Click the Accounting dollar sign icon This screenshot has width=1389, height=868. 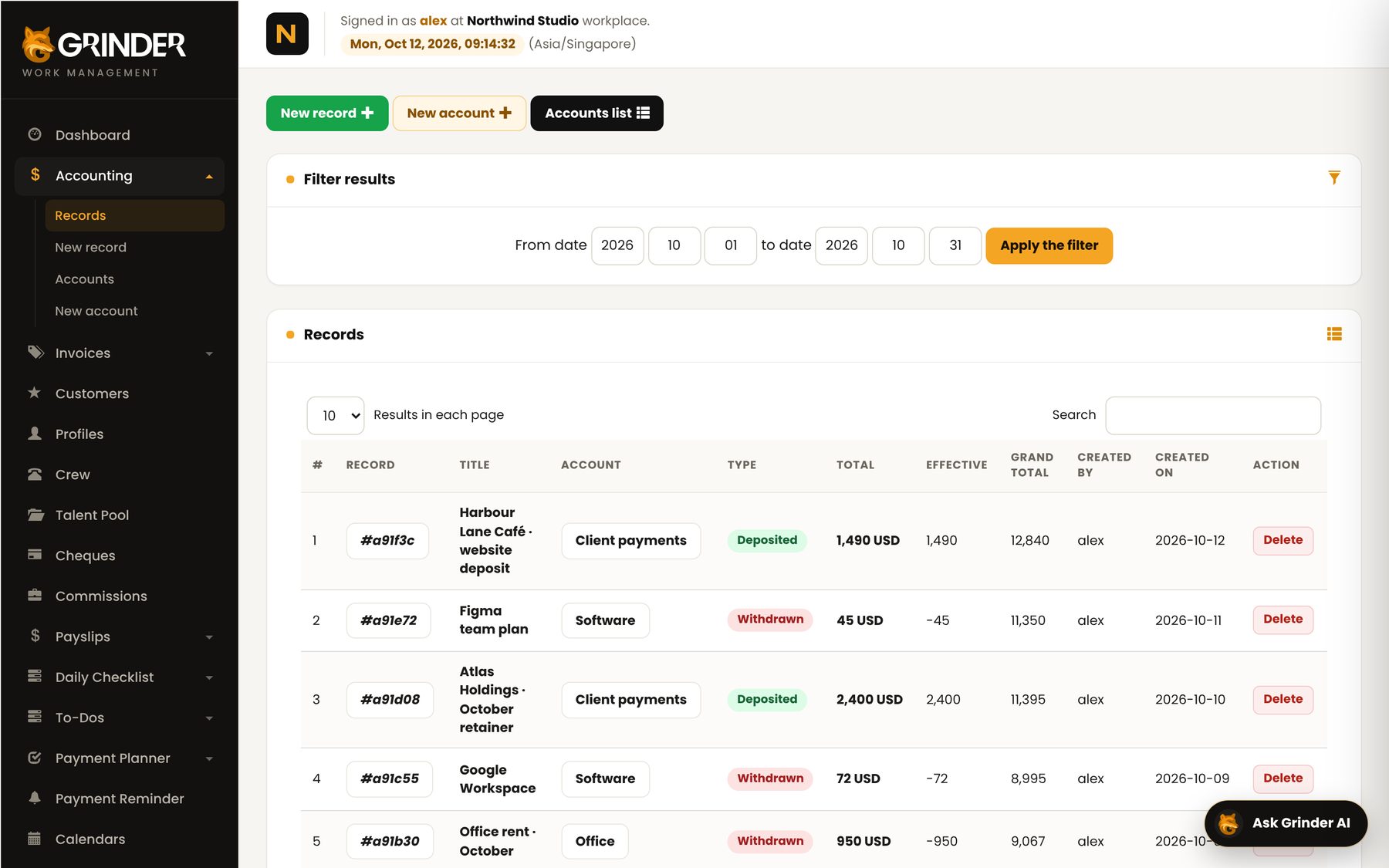35,175
